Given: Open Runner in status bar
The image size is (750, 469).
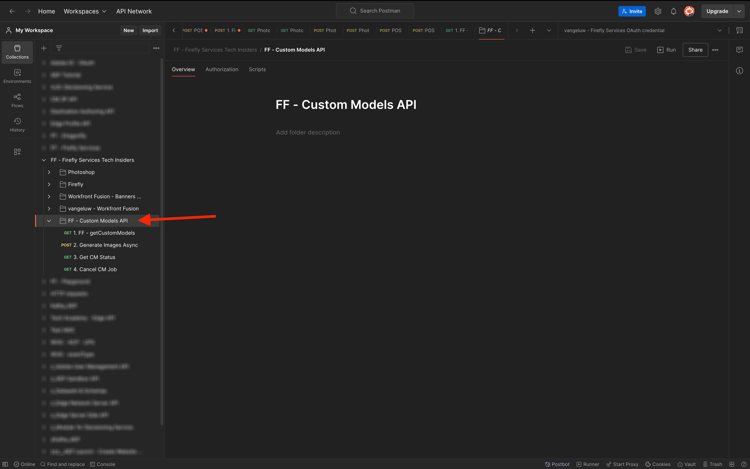Looking at the screenshot, I should [588, 464].
